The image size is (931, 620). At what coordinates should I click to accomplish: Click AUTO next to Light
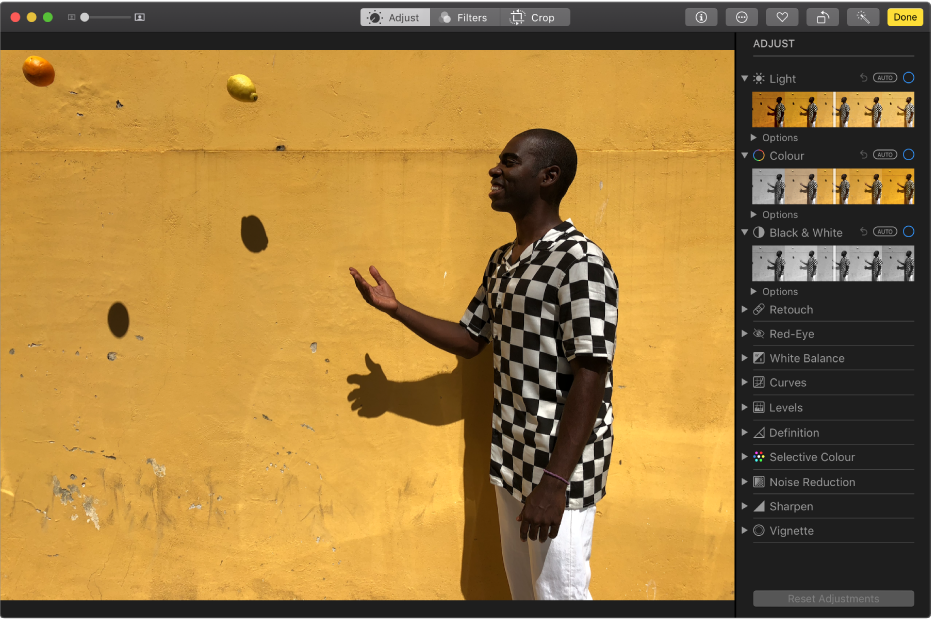click(884, 77)
